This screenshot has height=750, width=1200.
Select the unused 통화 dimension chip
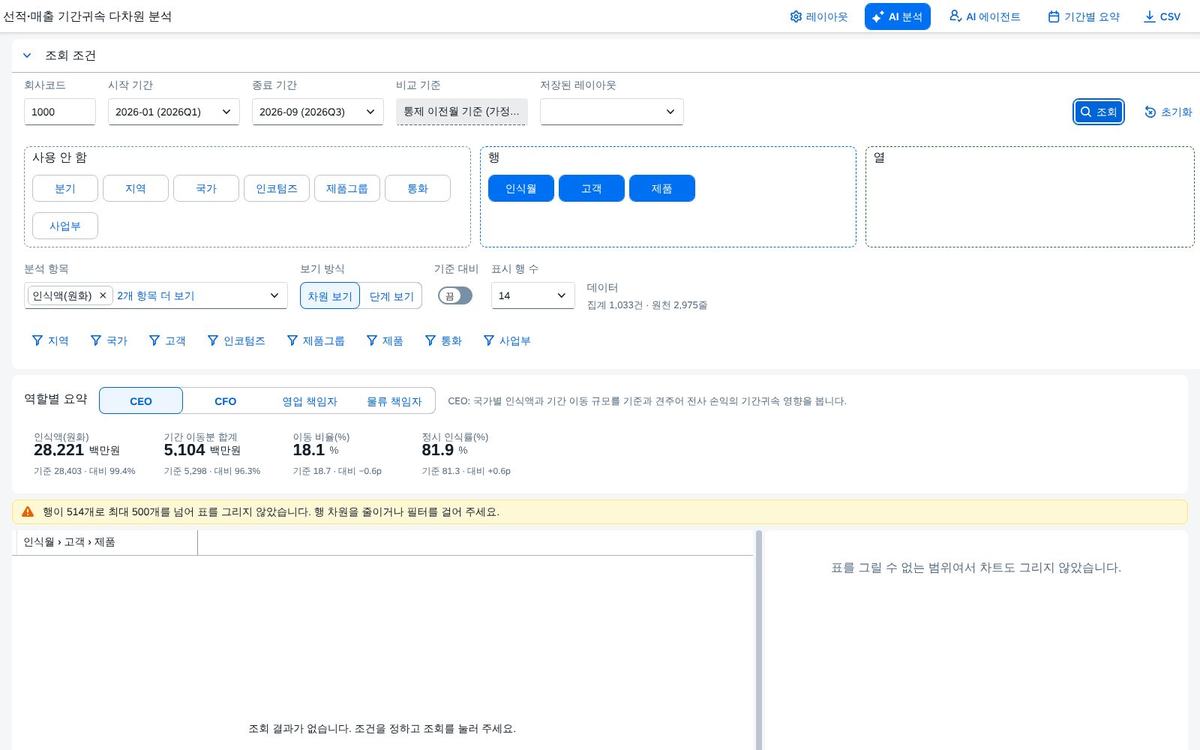(x=417, y=188)
